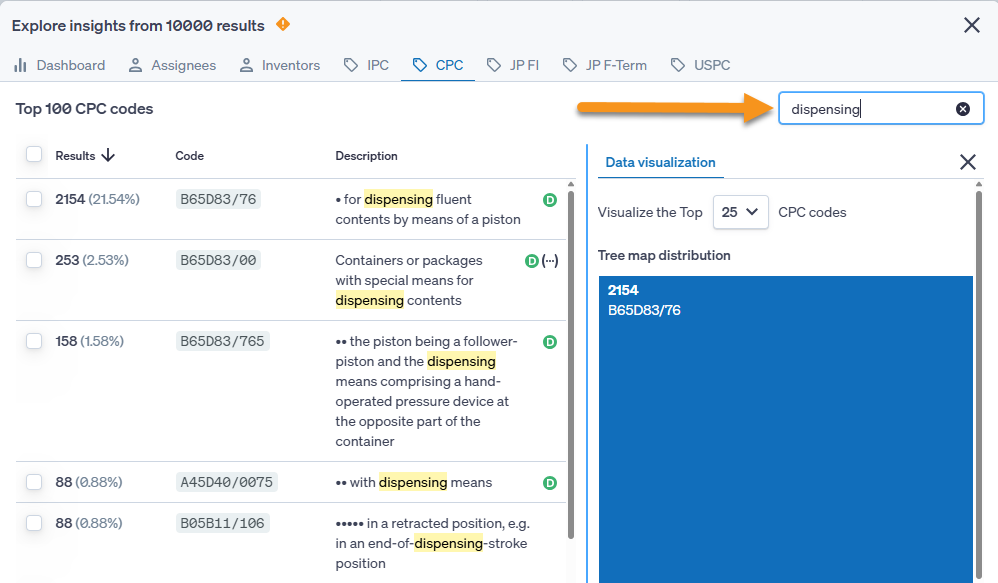Click the CPC list vertical scrollbar
Screen dimensions: 998x583
[x=571, y=360]
